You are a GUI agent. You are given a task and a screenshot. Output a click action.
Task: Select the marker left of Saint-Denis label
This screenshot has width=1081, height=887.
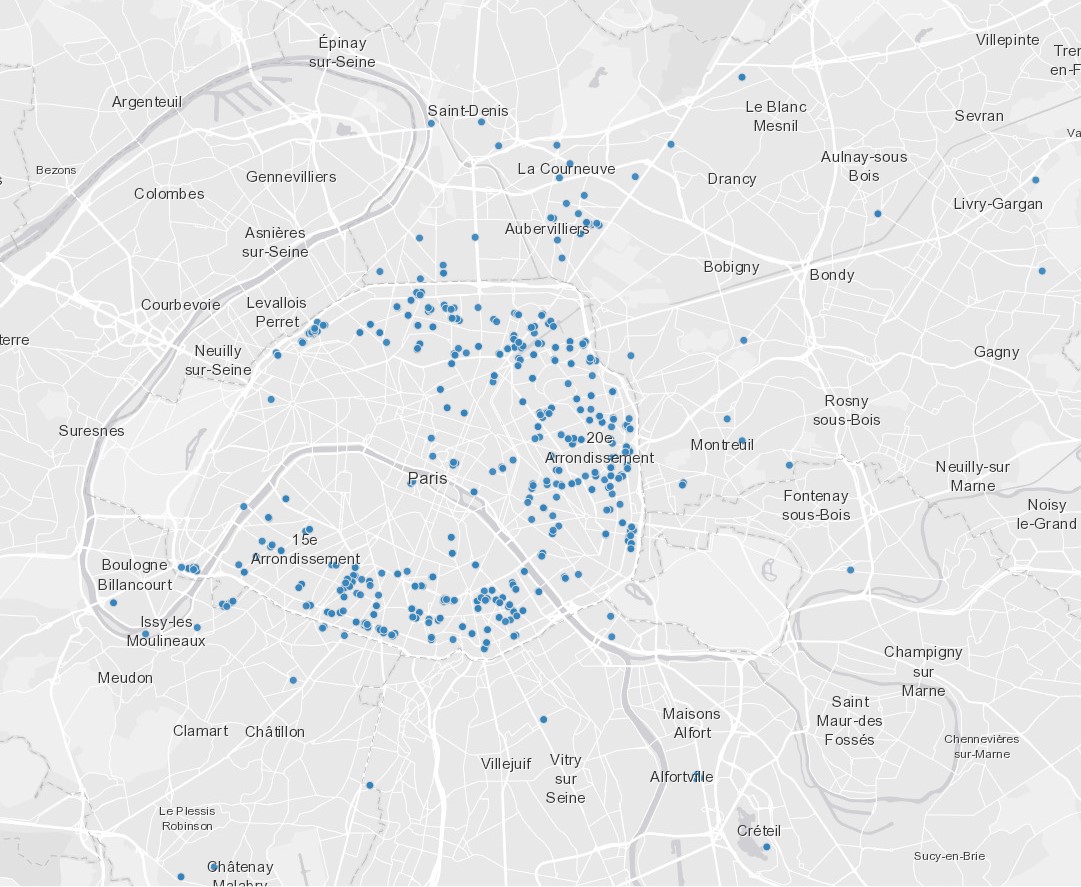coord(431,123)
